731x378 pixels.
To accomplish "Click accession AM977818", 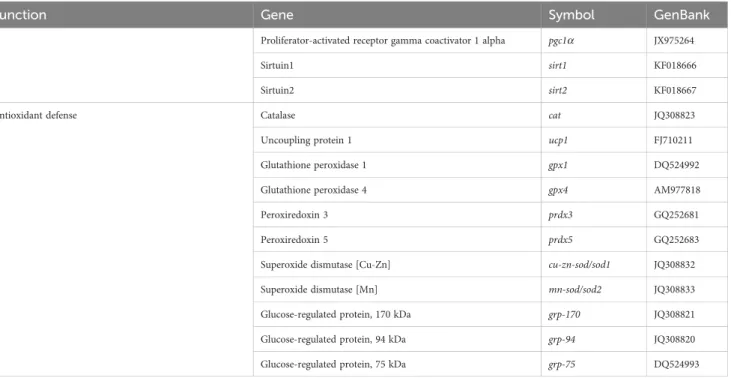I will [x=677, y=190].
